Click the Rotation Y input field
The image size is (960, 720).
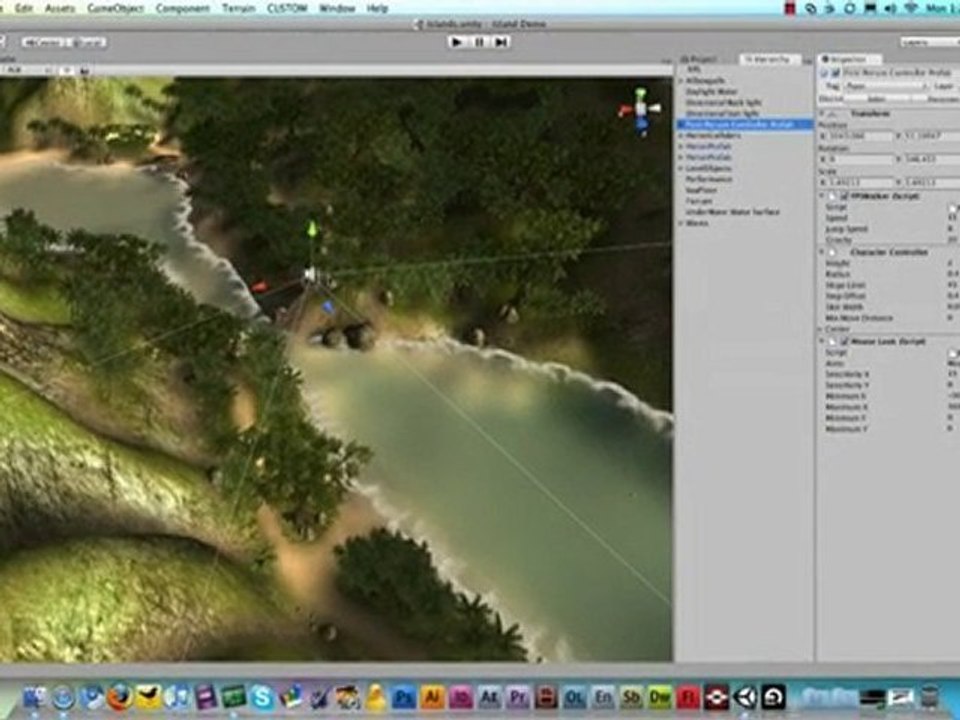[932, 159]
